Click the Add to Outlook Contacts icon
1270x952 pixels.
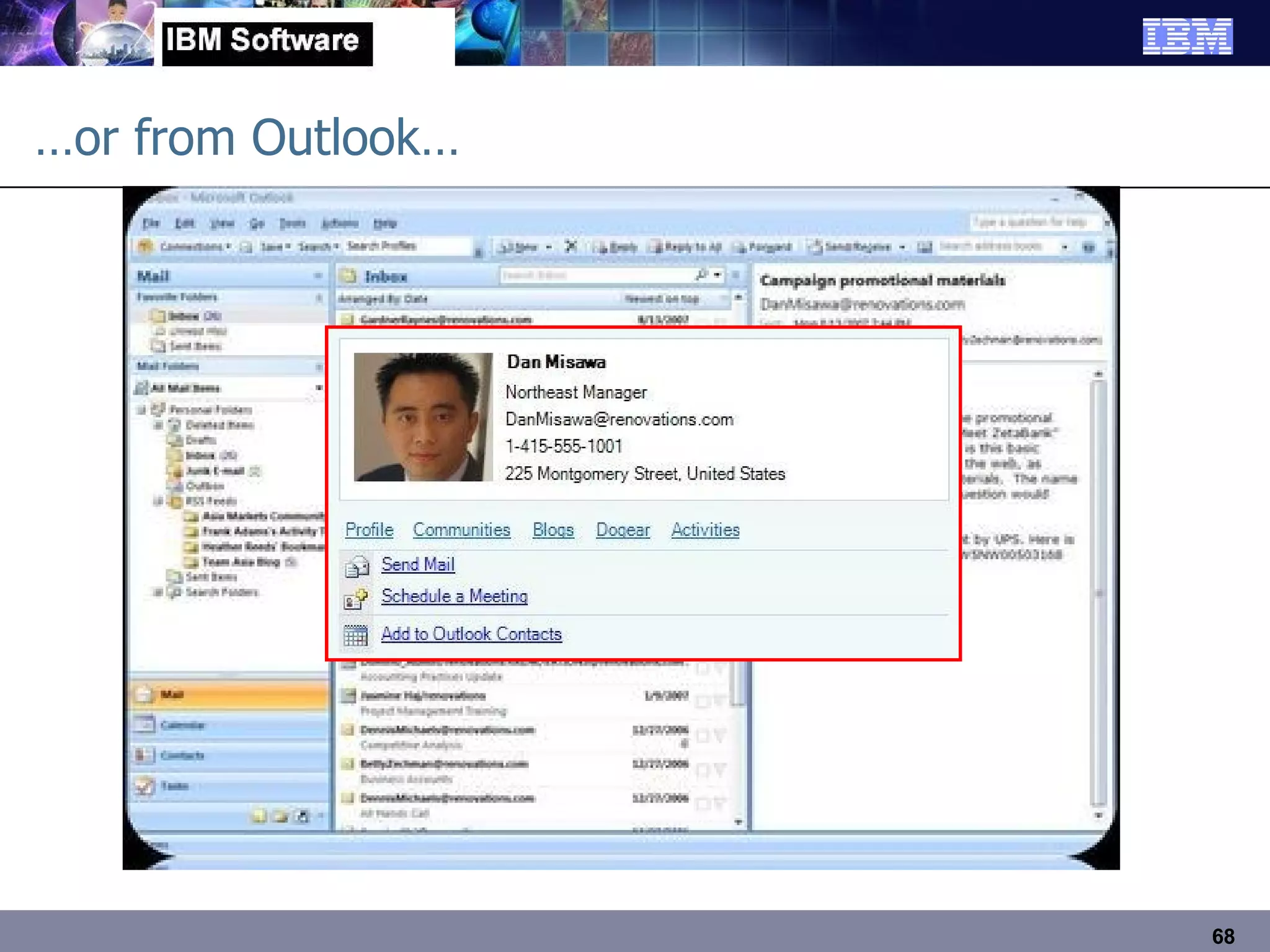point(356,635)
